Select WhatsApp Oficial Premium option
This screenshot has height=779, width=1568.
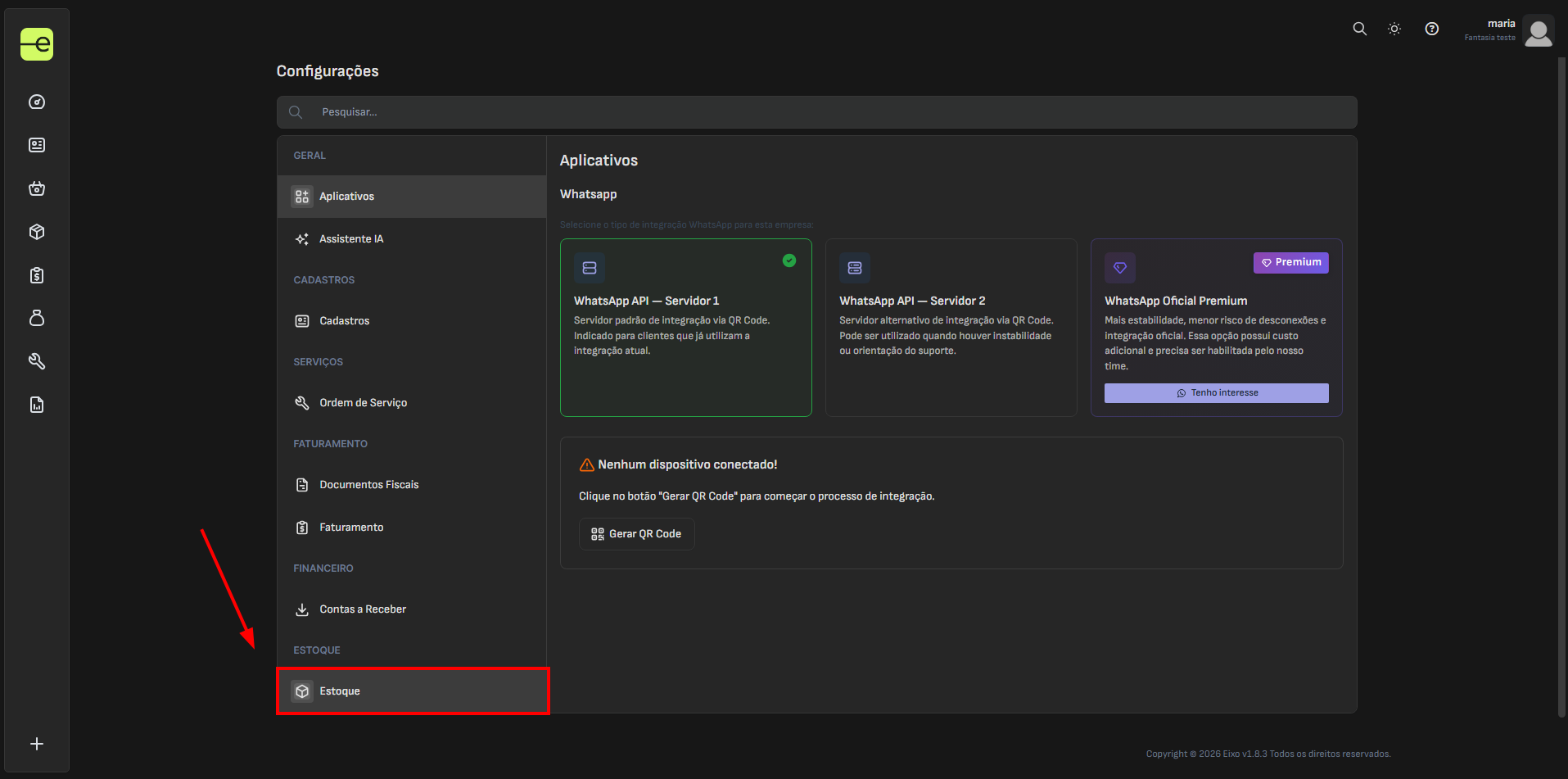[1217, 328]
